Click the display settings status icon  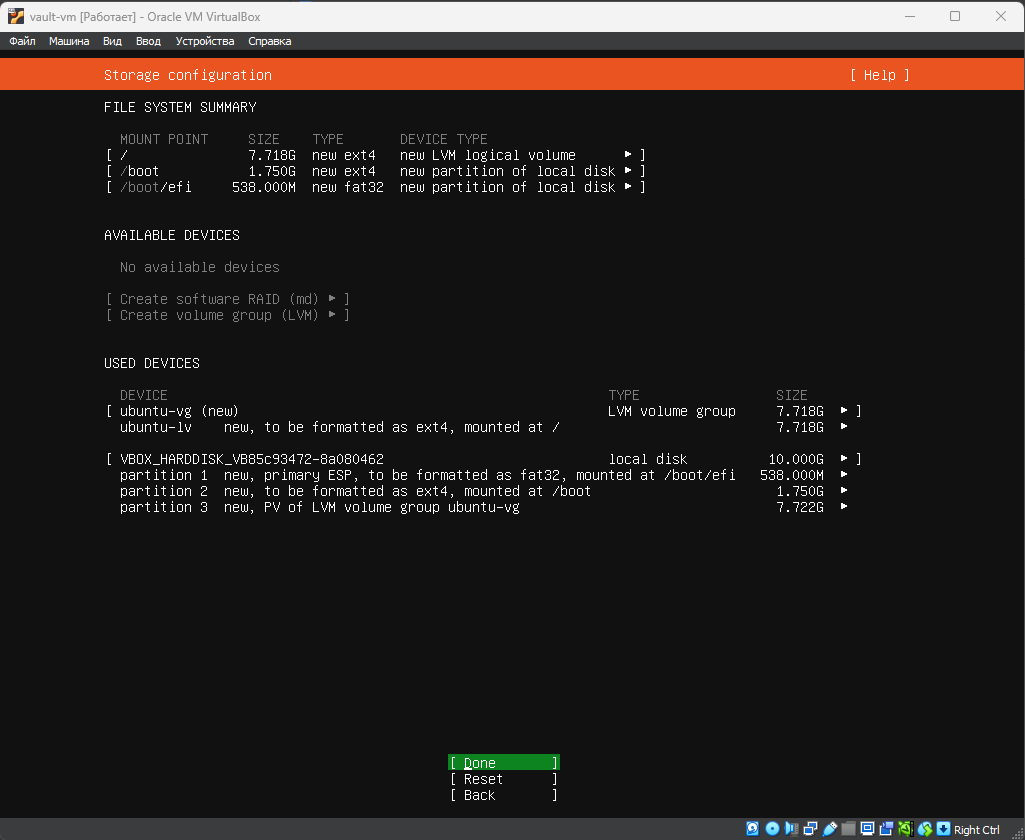point(867,829)
